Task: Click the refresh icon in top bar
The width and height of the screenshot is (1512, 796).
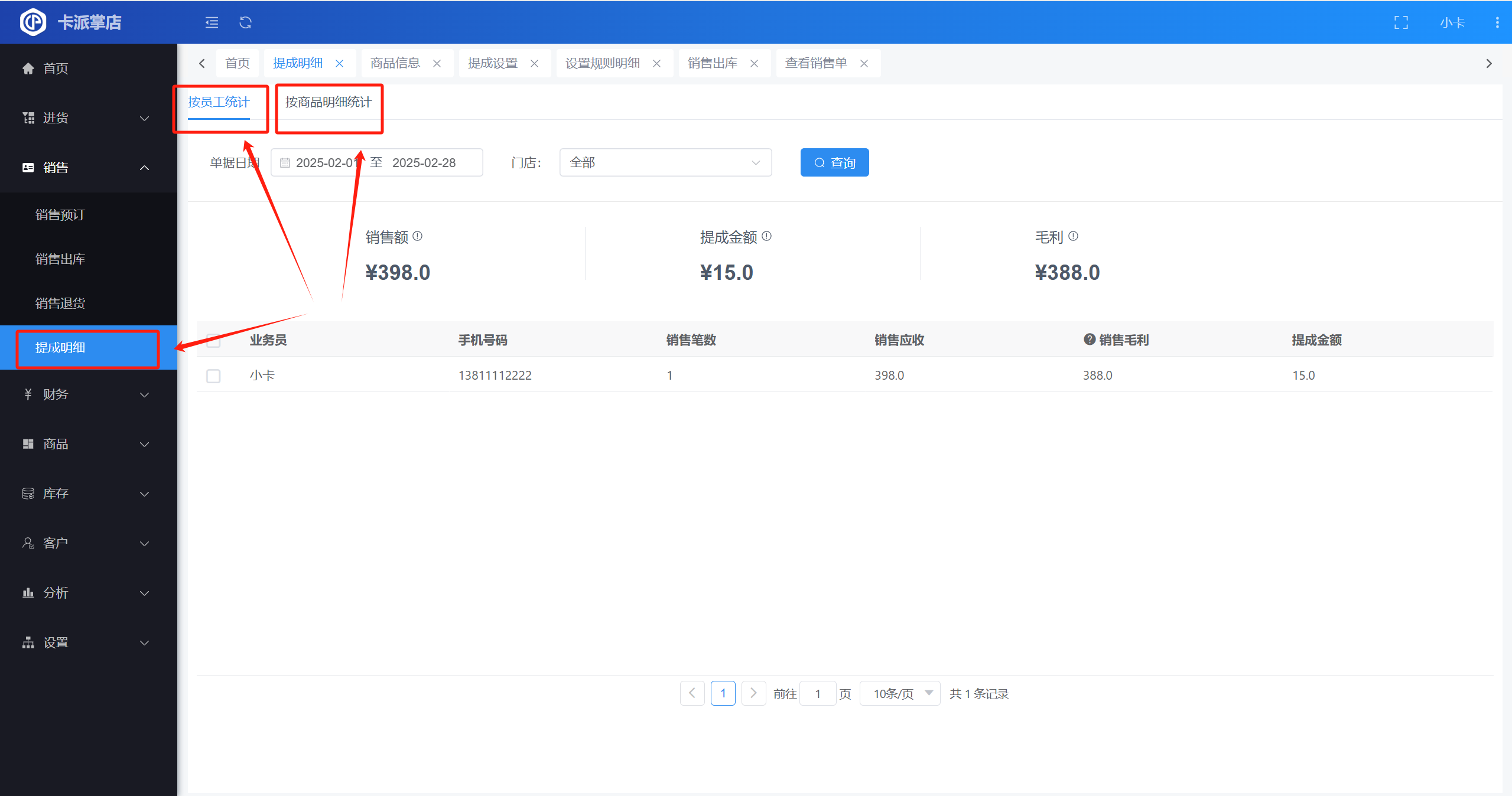Action: tap(245, 22)
